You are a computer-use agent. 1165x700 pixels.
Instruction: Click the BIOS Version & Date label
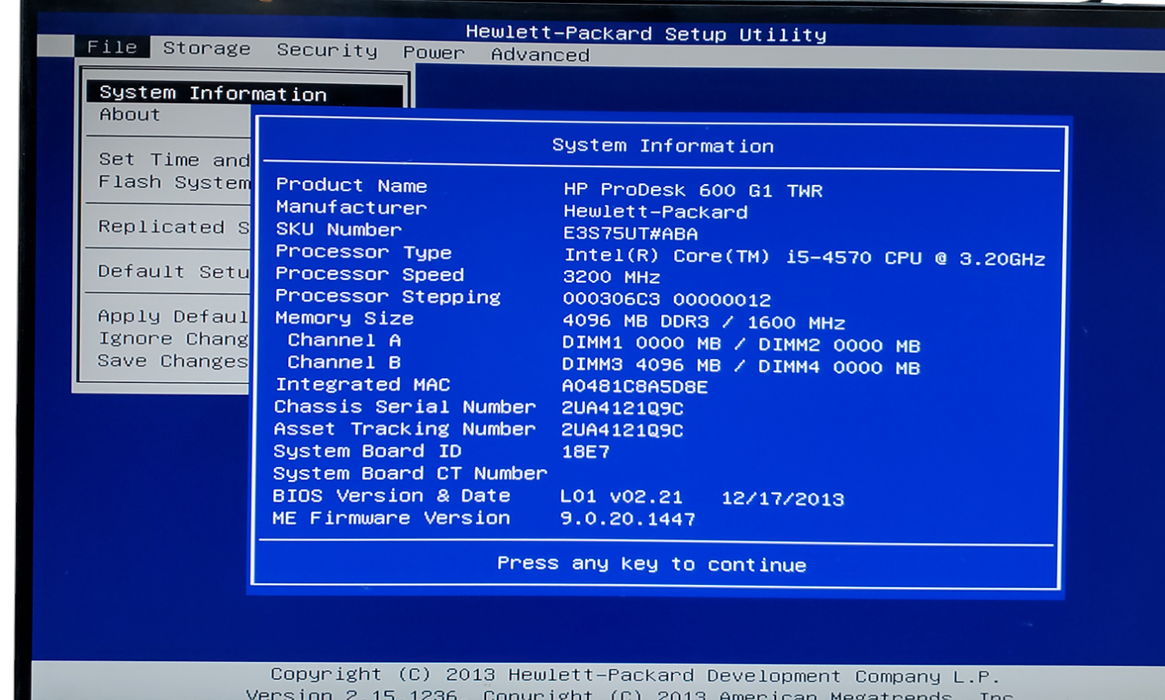pos(392,496)
